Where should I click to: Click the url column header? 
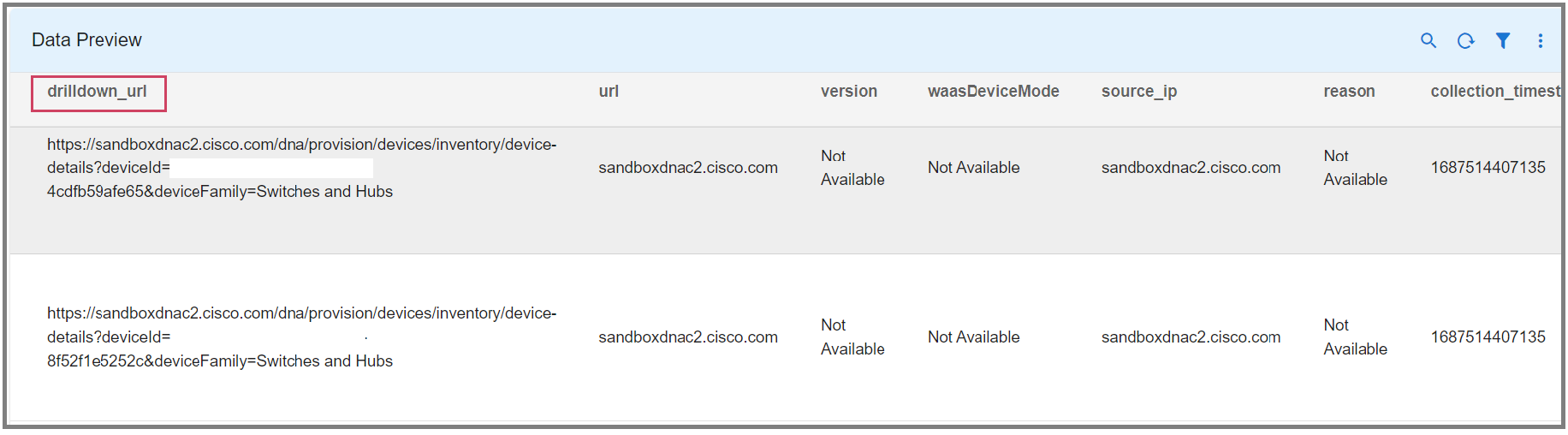coord(609,92)
